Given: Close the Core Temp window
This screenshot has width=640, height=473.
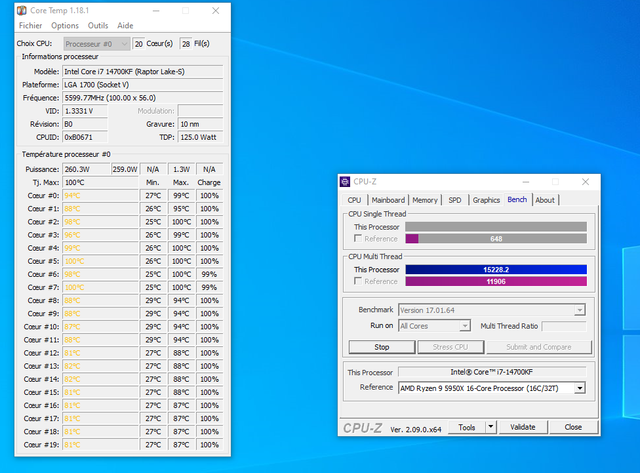Looking at the screenshot, I should [216, 11].
